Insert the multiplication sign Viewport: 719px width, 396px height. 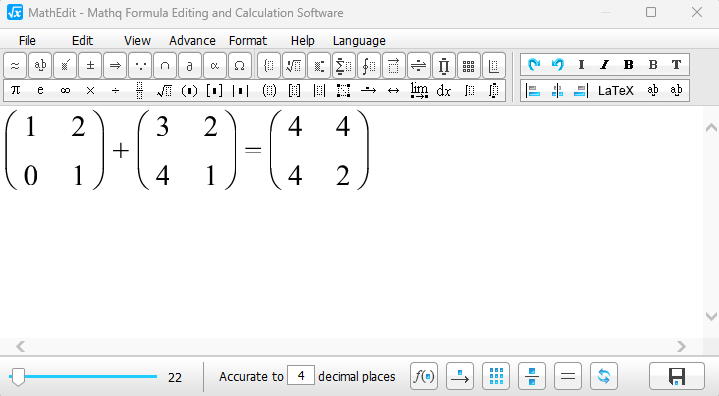point(90,90)
